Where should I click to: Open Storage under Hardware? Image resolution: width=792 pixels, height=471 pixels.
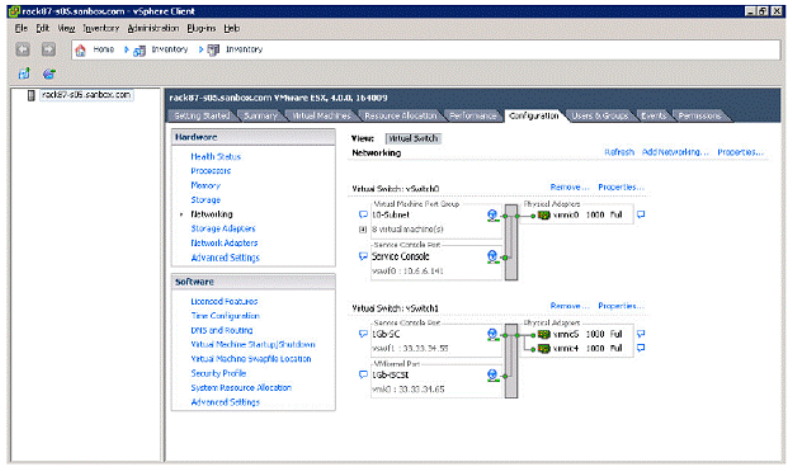coord(206,200)
